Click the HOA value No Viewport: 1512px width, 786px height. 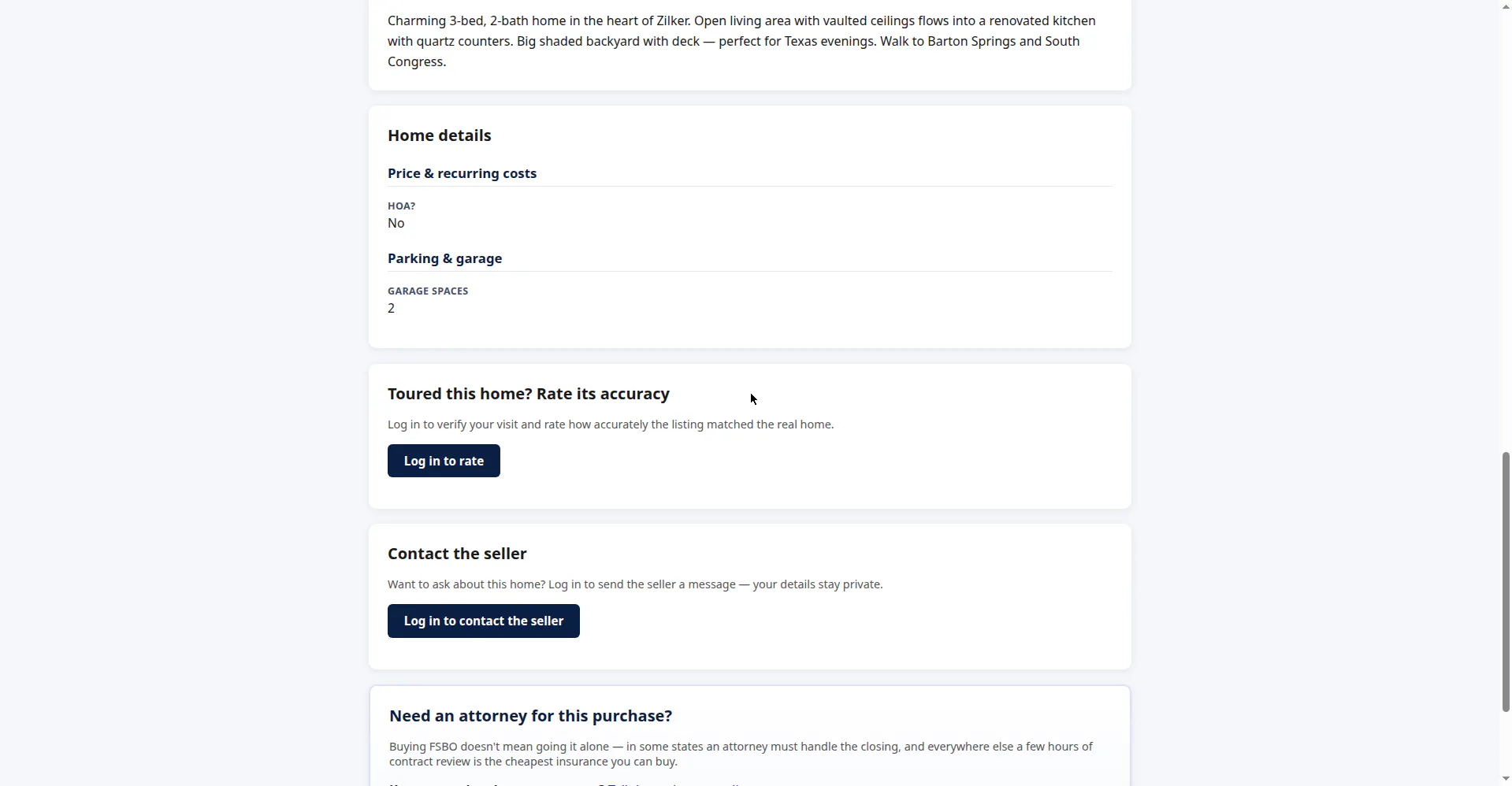click(x=396, y=224)
